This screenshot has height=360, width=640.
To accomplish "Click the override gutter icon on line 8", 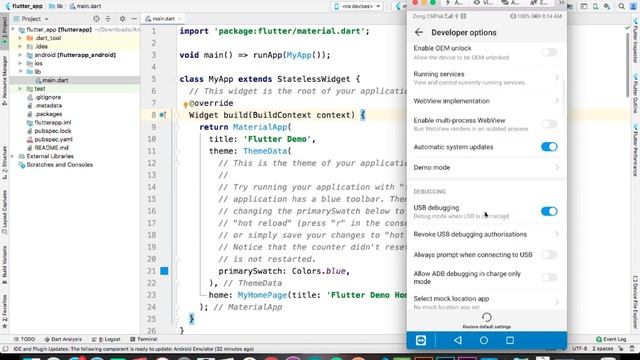I will pyautogui.click(x=163, y=115).
